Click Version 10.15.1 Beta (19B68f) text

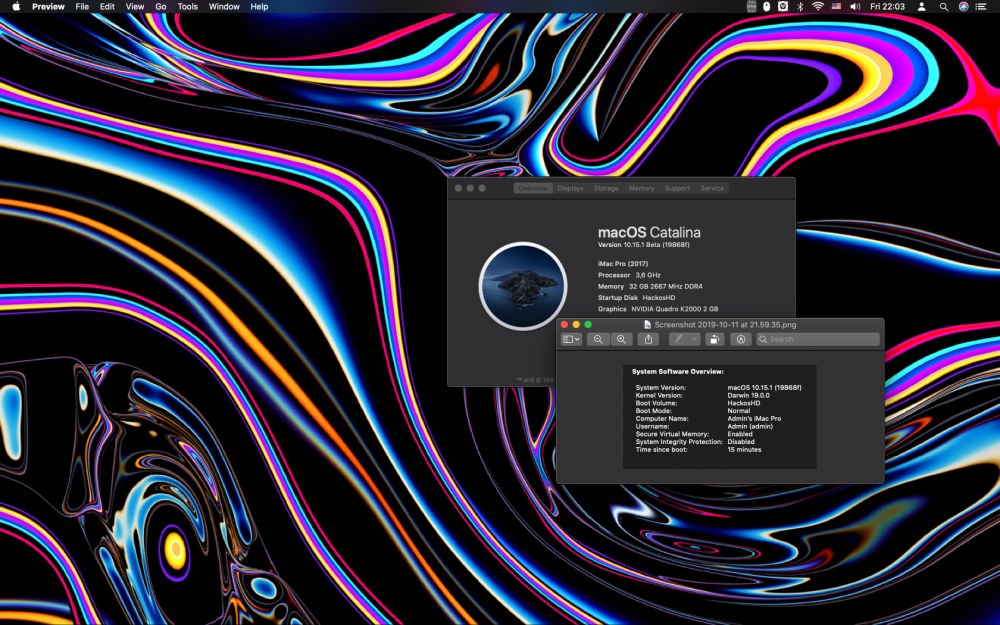pyautogui.click(x=643, y=245)
